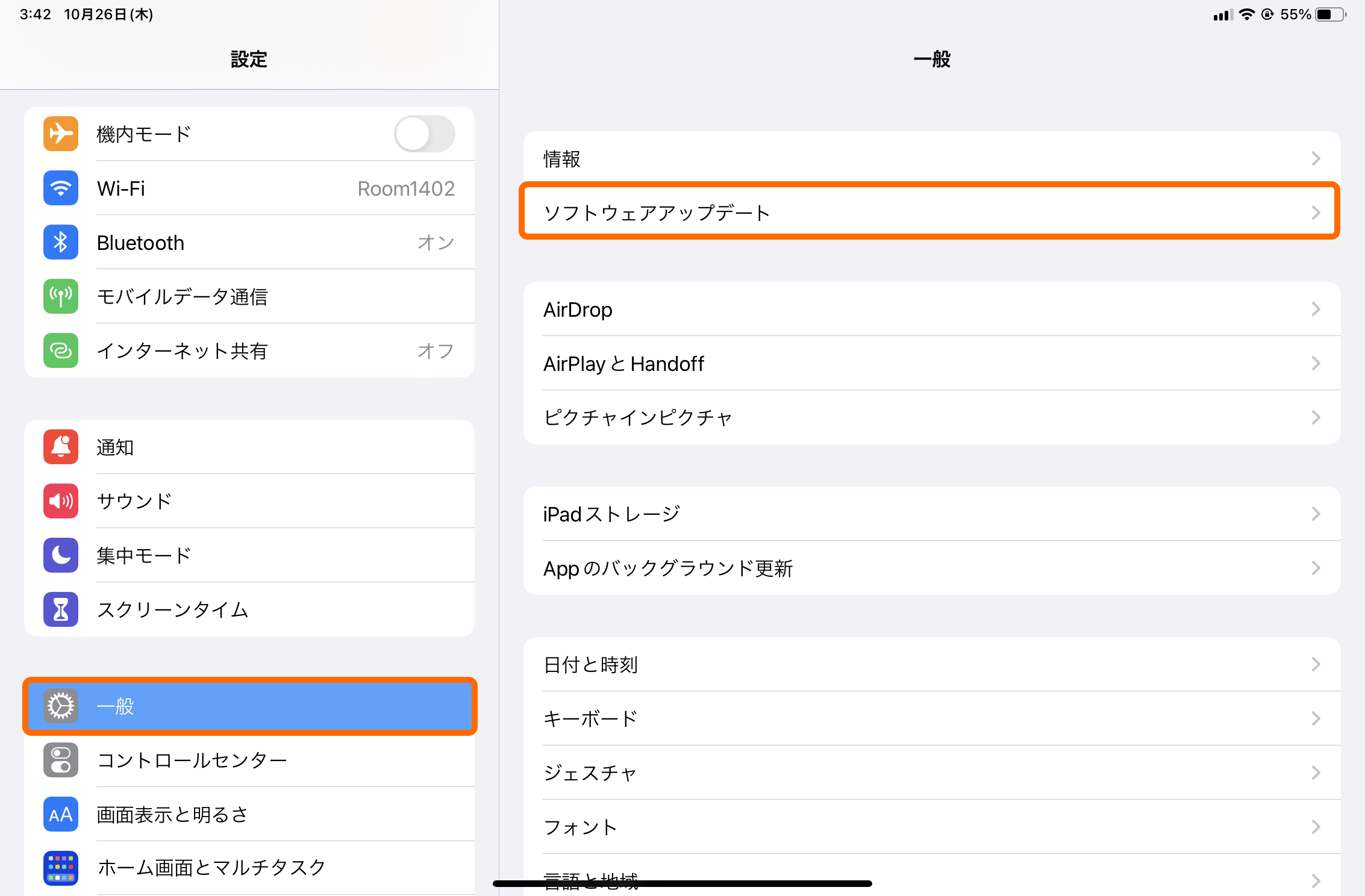Screen dimensions: 1365x896
Task: Select the Bluetooth icon
Action: point(60,242)
